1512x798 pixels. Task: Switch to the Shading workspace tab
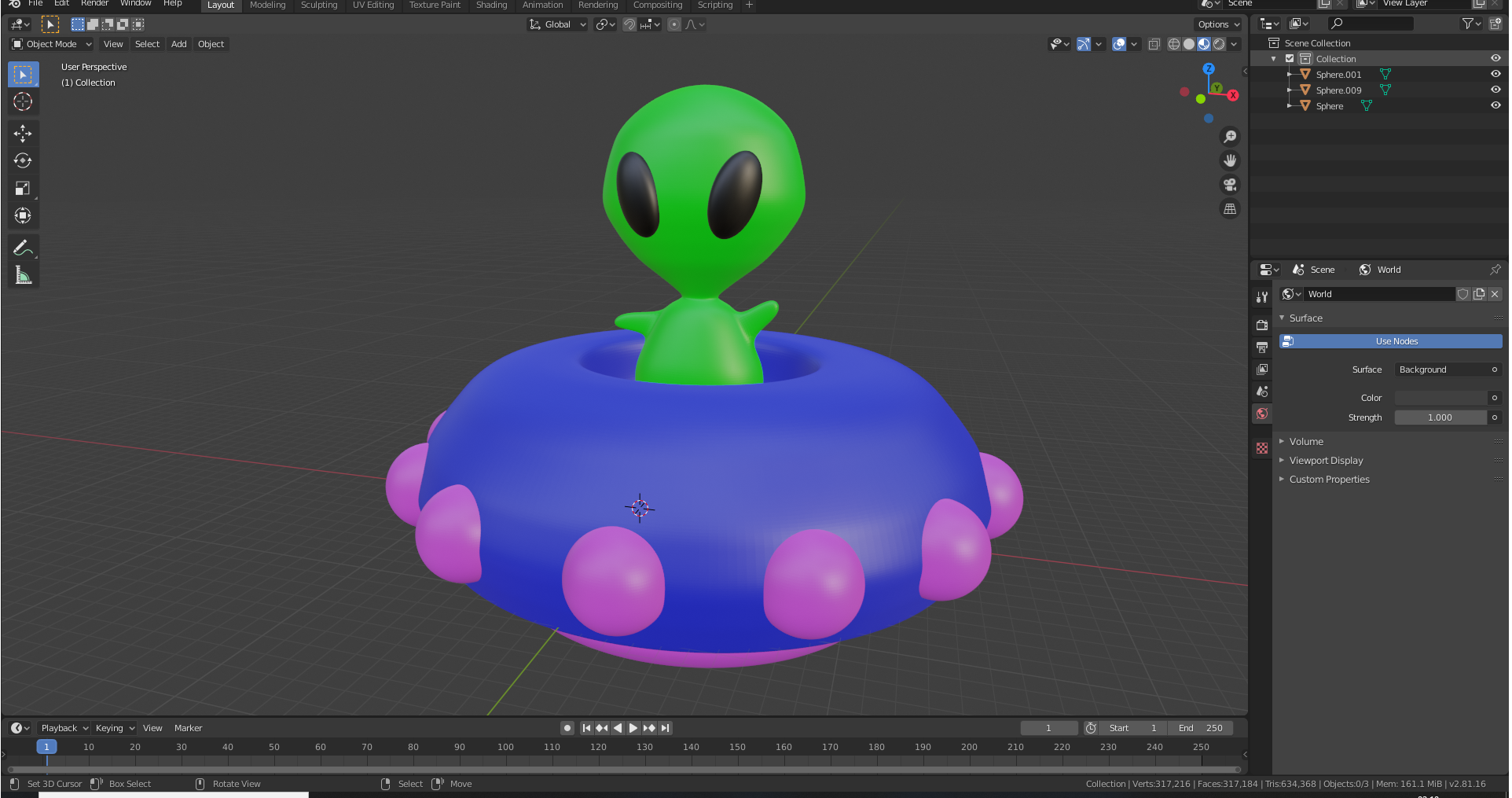point(491,5)
